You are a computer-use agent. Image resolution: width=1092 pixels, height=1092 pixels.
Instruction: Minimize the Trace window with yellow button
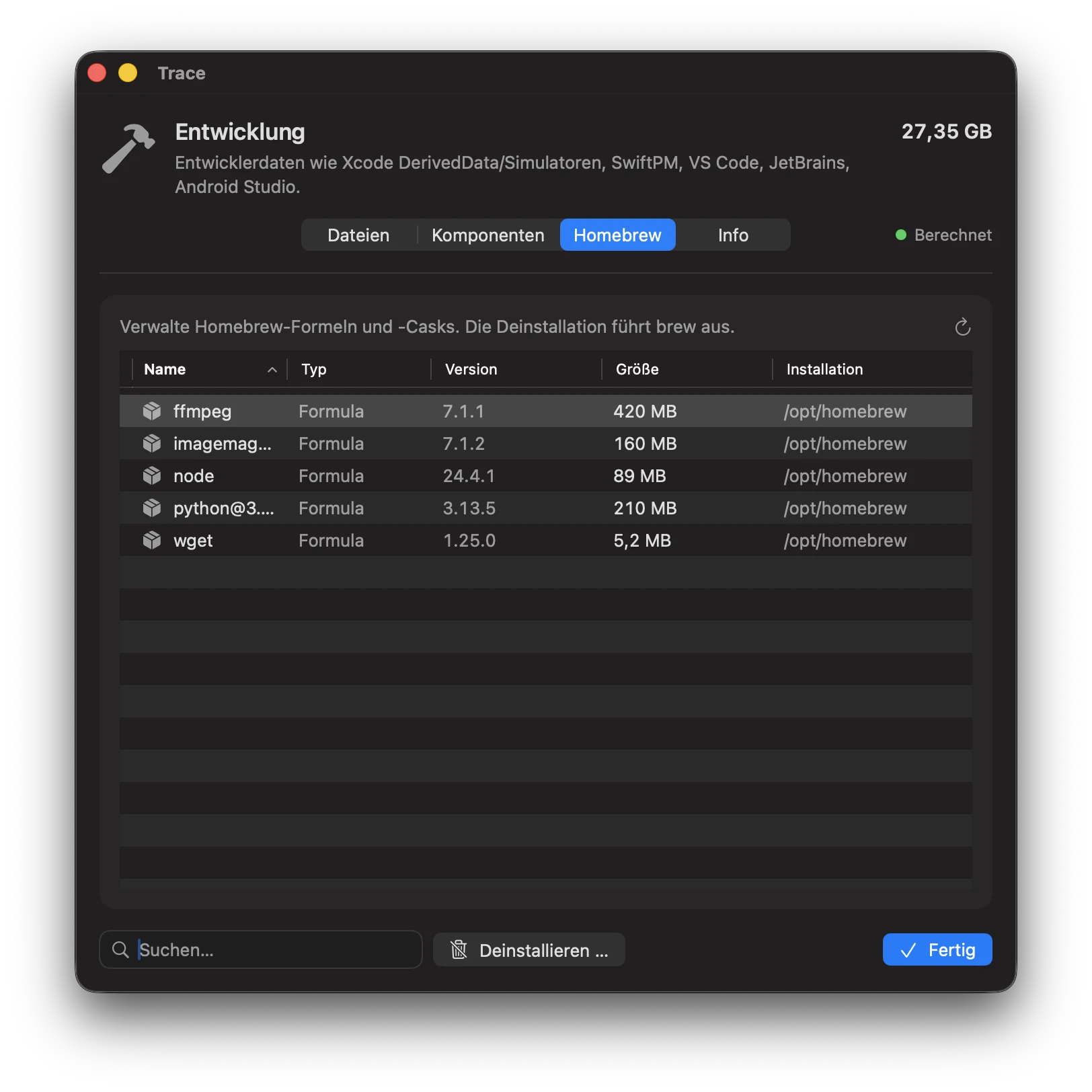(128, 73)
